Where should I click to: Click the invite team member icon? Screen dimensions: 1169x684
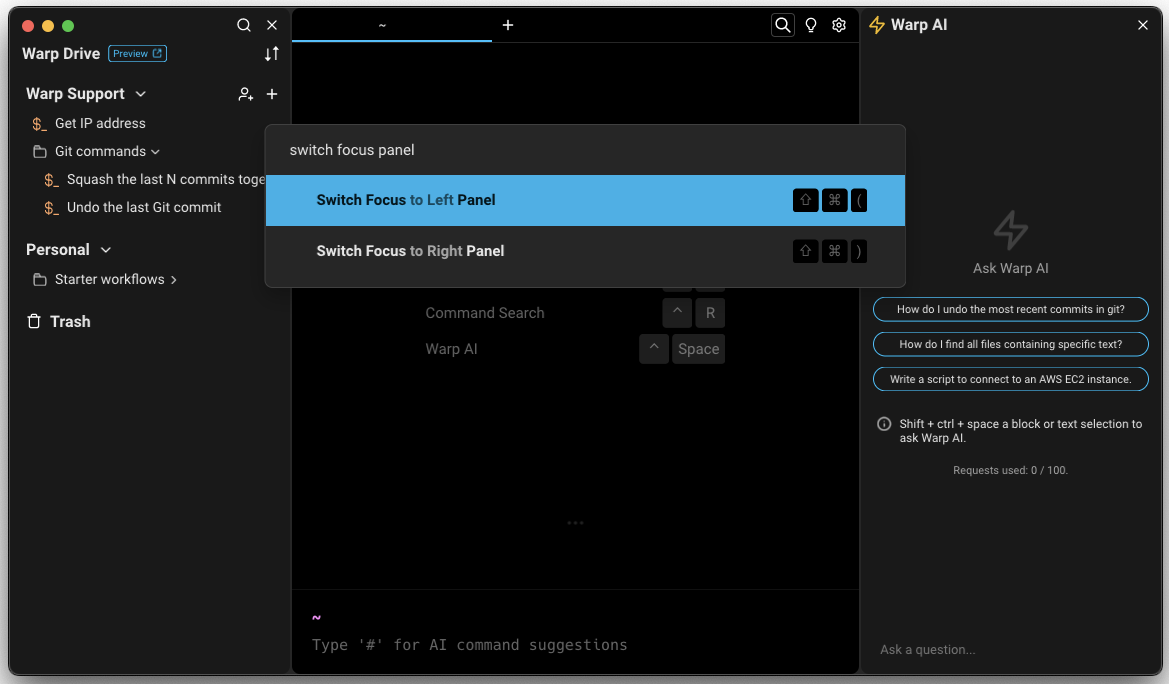(245, 94)
